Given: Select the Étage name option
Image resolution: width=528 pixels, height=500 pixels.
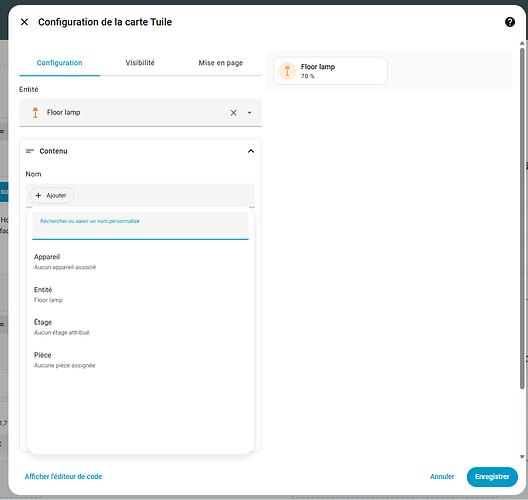Looking at the screenshot, I should 140,327.
